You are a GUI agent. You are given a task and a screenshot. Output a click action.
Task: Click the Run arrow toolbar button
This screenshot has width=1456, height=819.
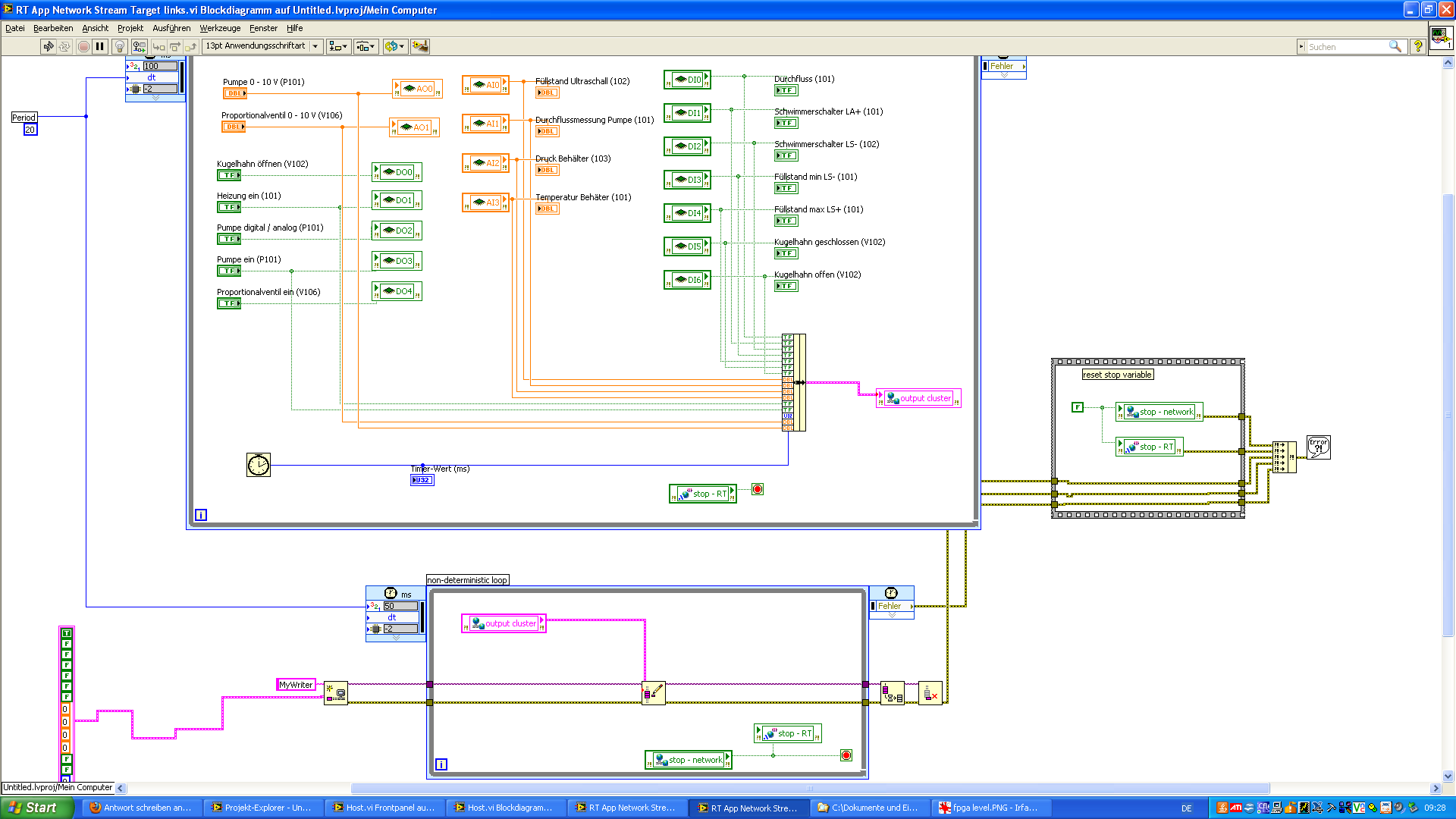(x=49, y=46)
